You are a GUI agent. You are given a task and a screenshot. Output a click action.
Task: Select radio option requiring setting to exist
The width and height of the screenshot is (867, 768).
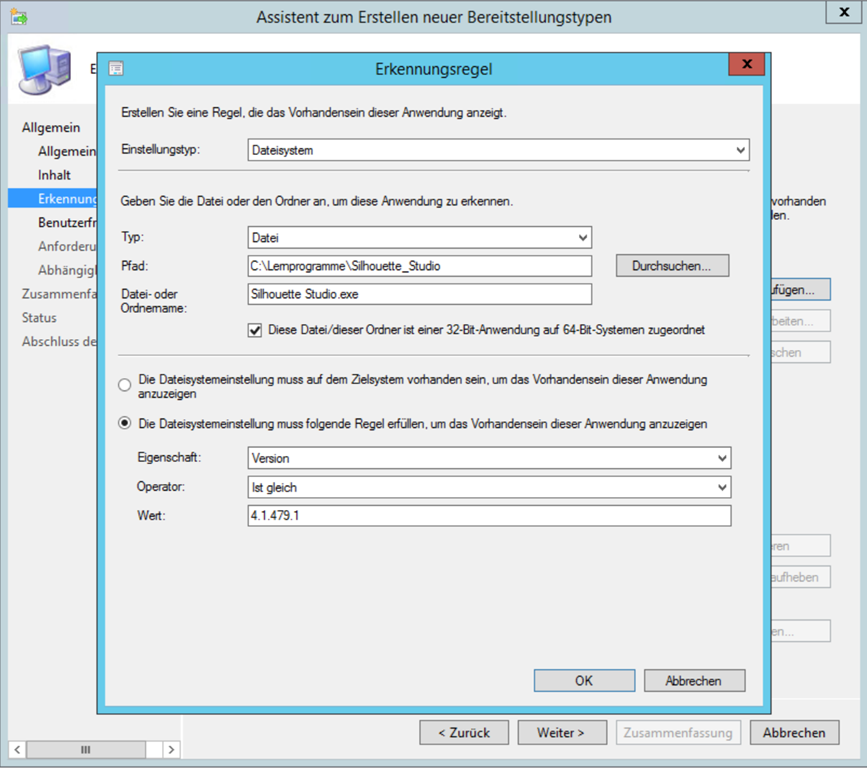pyautogui.click(x=125, y=385)
